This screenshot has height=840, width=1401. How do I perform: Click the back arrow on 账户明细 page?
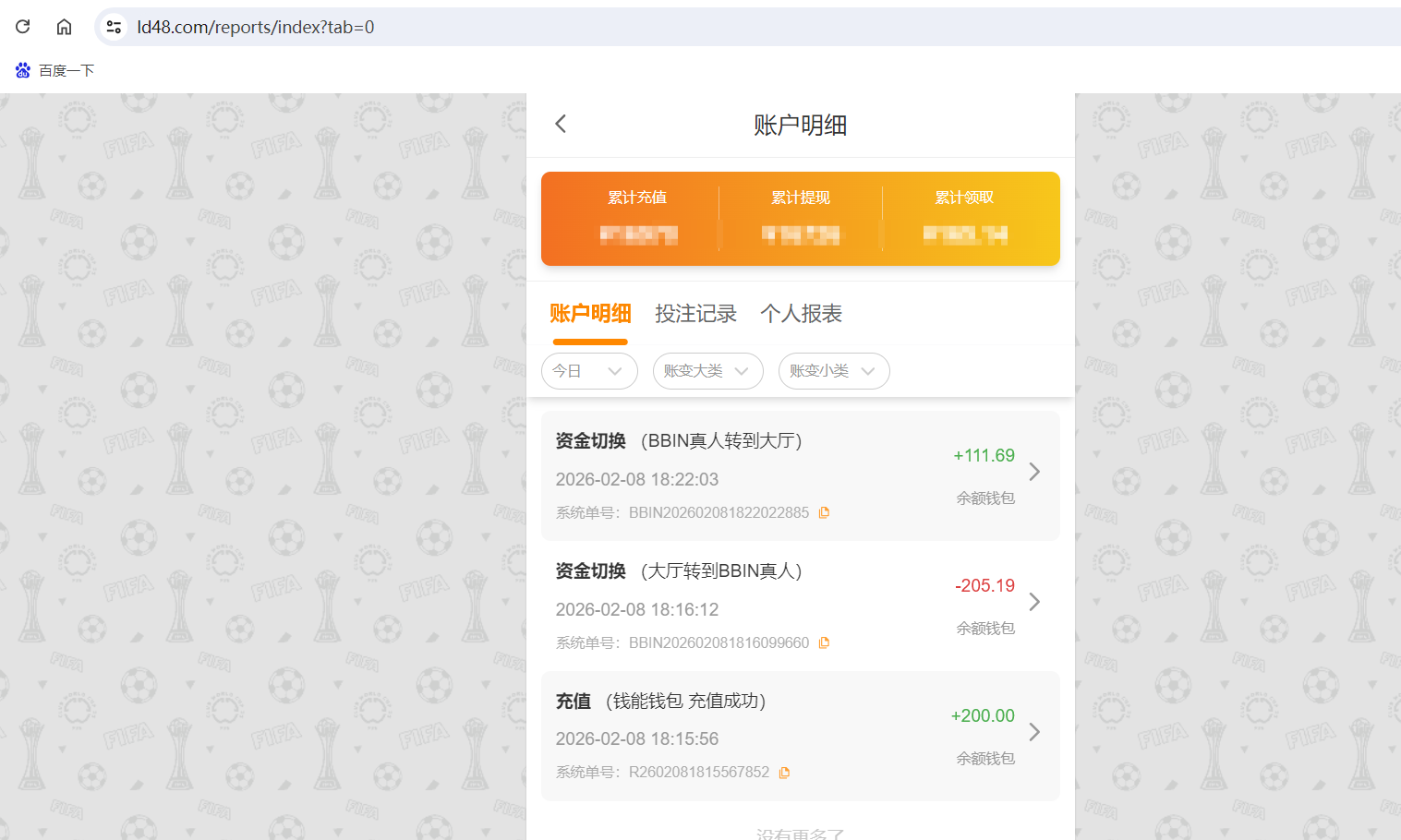tap(561, 123)
